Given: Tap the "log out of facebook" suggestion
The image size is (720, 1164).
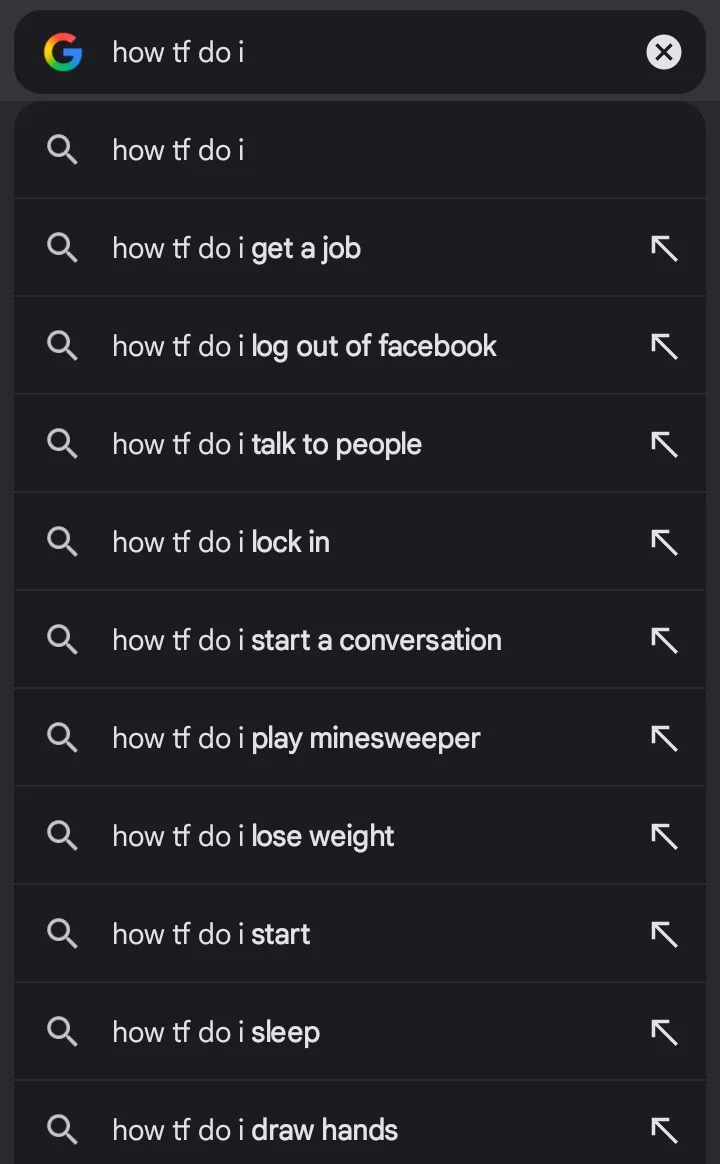Looking at the screenshot, I should click(304, 346).
